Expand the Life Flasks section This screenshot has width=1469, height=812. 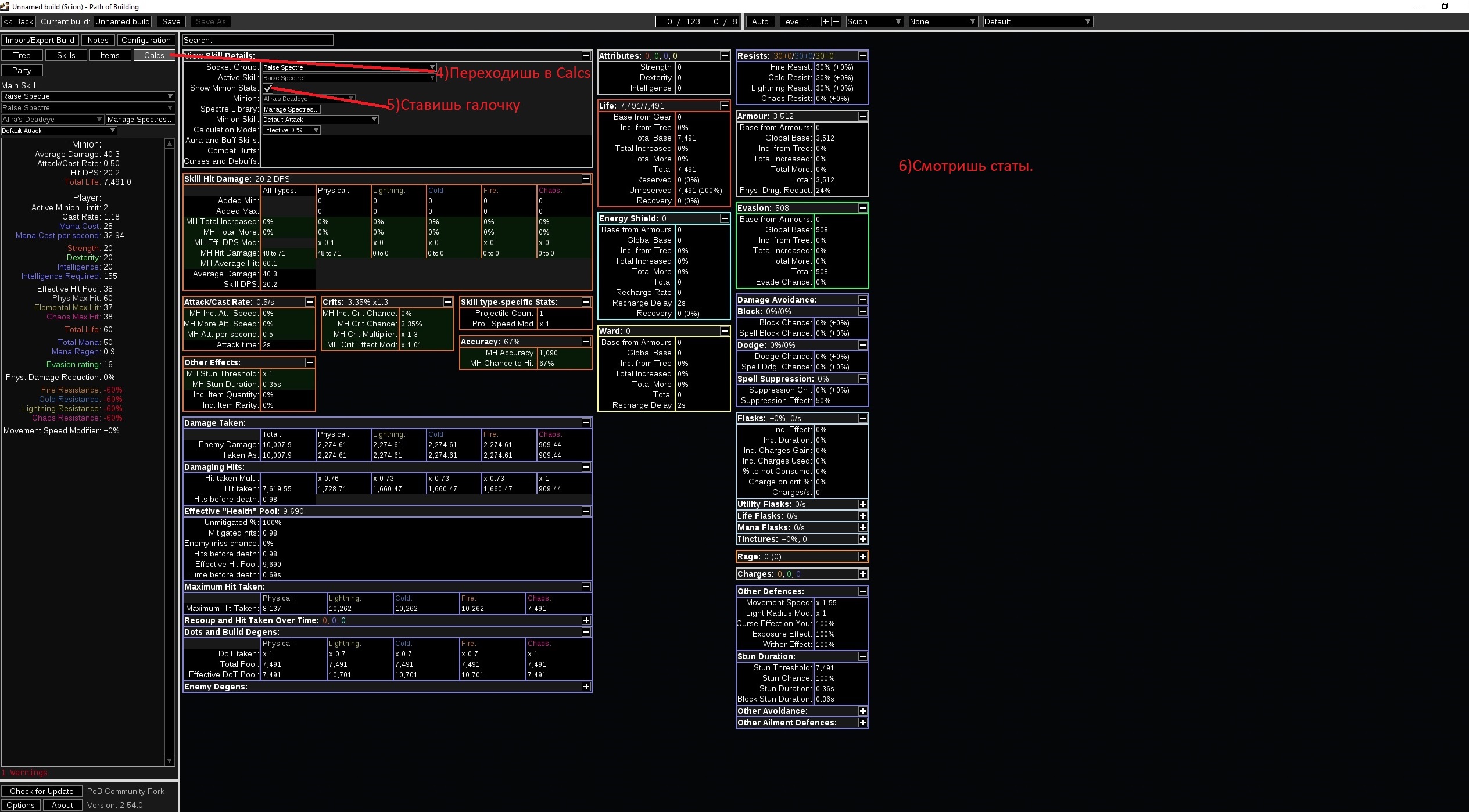tap(862, 516)
